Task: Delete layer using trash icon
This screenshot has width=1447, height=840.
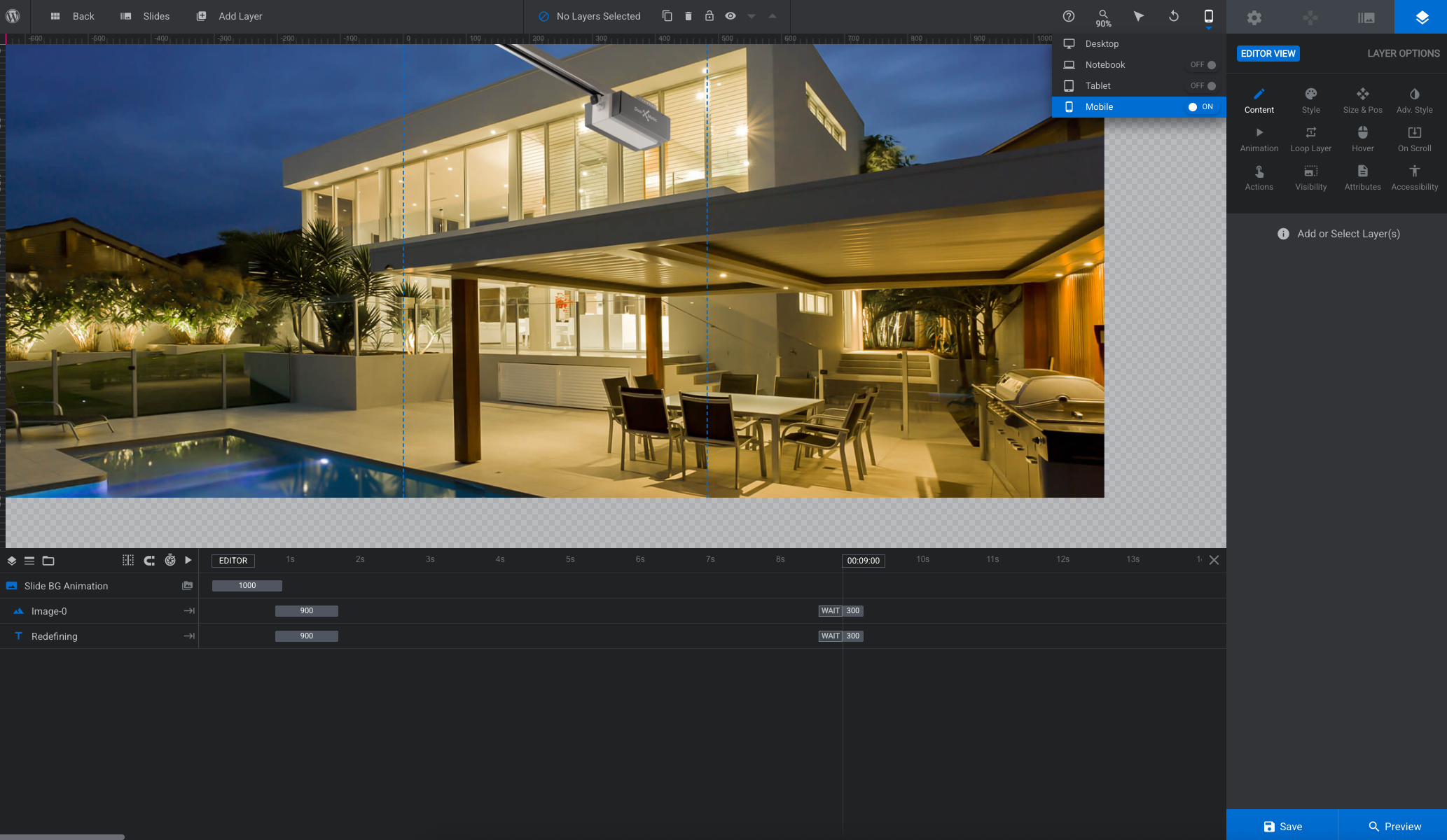Action: point(688,16)
